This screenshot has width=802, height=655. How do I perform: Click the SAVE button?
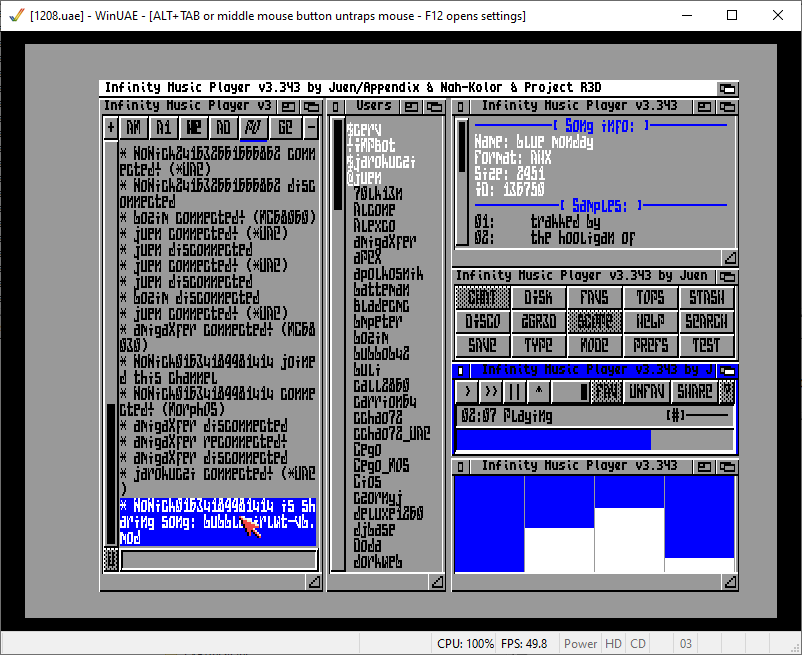point(482,346)
